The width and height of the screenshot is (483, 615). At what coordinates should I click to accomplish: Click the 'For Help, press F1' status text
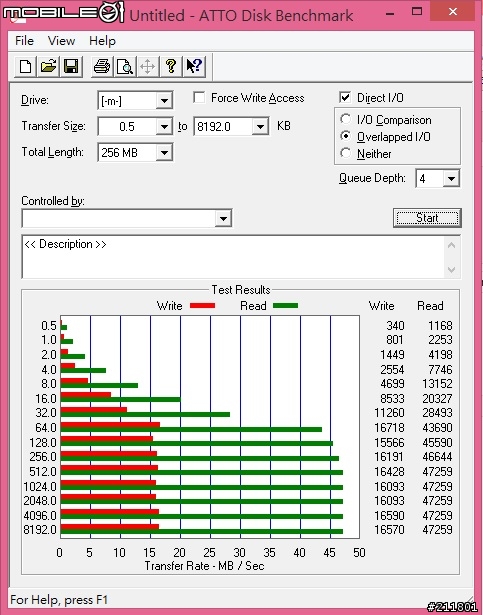point(59,600)
